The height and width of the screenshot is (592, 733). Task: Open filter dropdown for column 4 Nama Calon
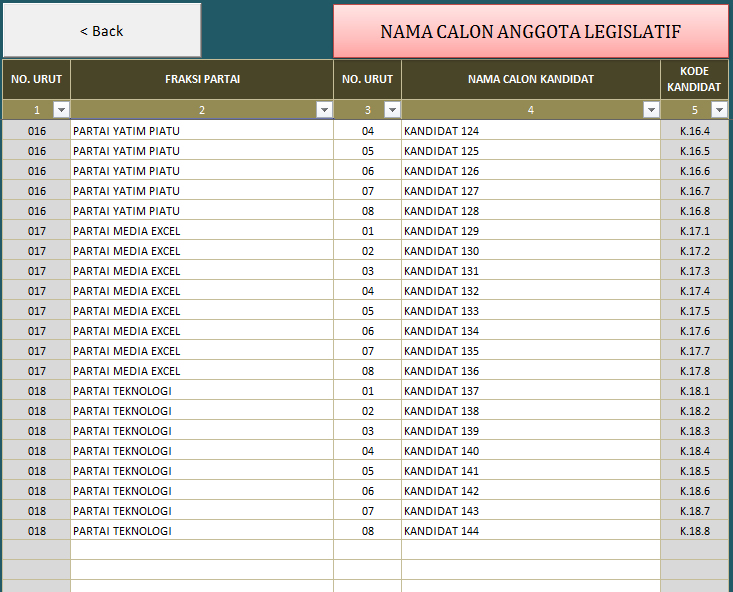point(651,110)
